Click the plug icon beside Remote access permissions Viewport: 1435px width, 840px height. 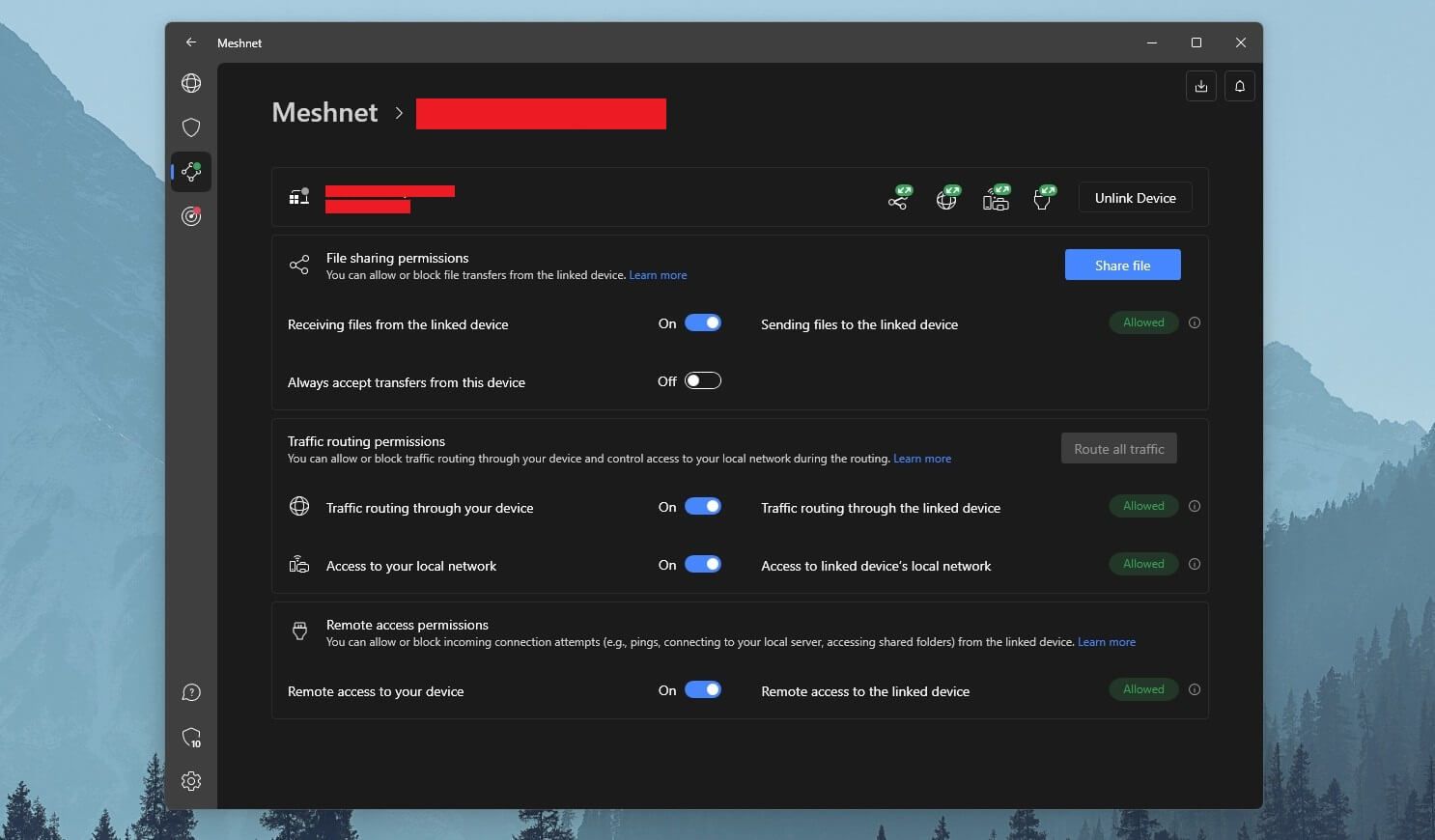[x=299, y=631]
